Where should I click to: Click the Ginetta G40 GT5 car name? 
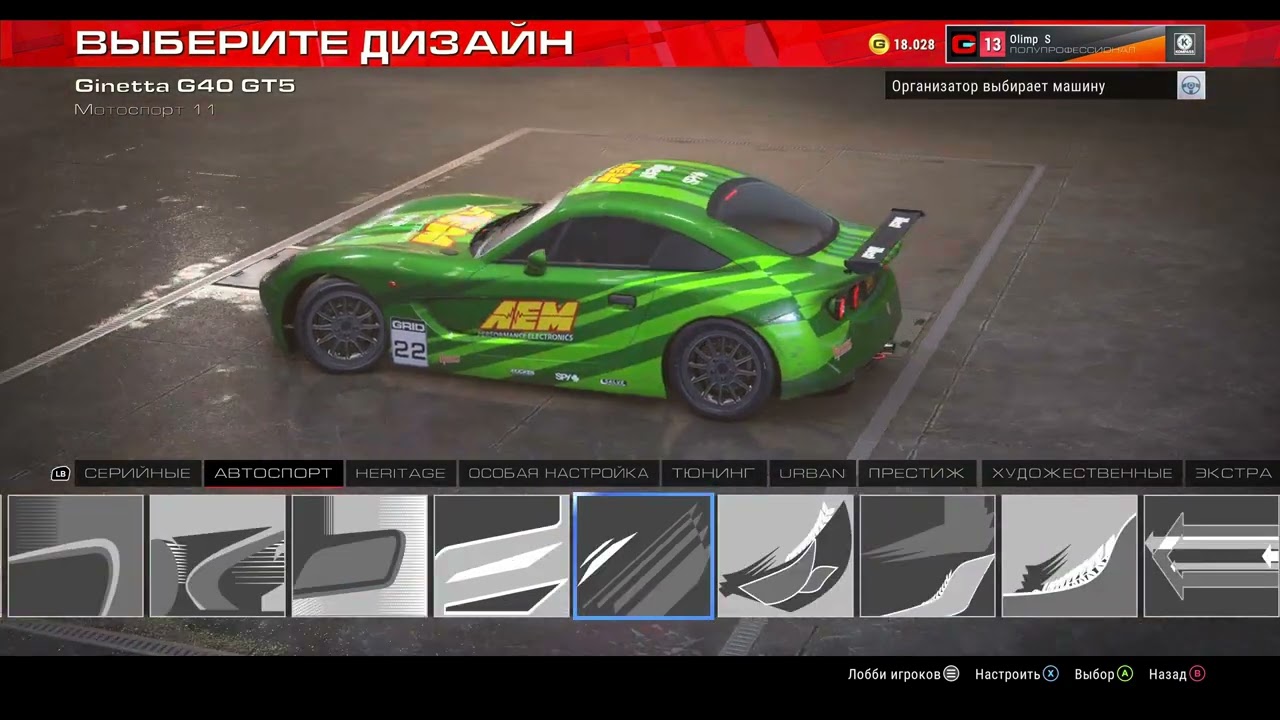coord(185,86)
